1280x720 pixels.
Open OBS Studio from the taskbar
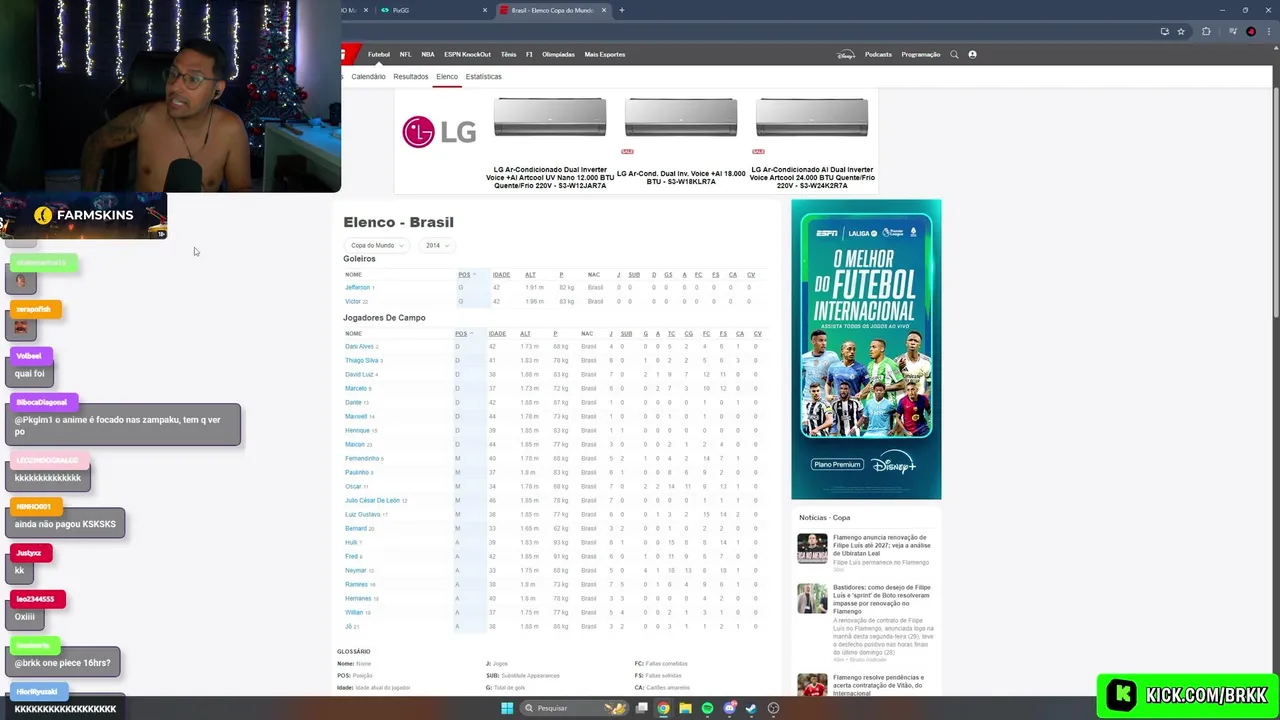point(773,708)
